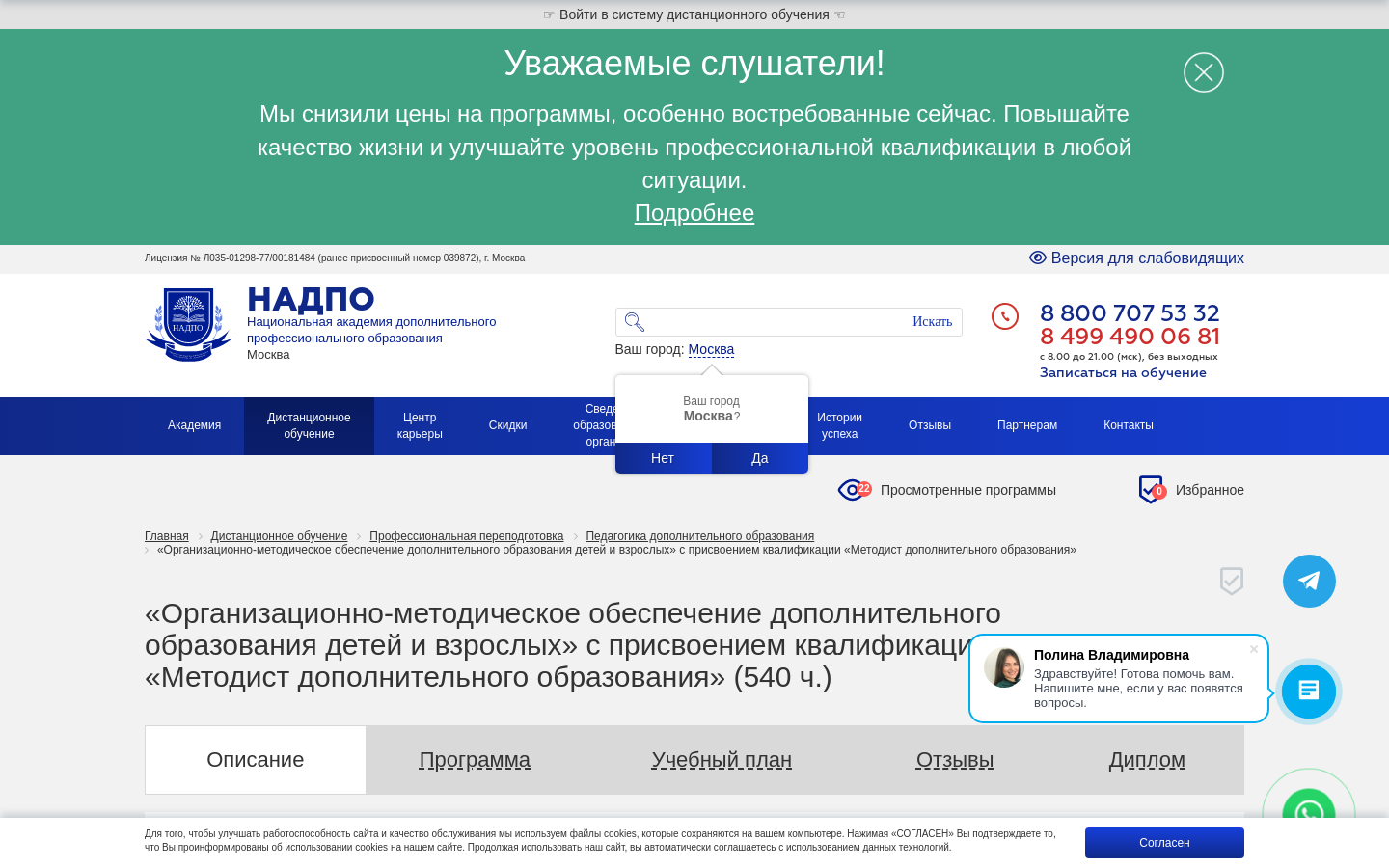Close the Полина Владимировна chat popup
The image size is (1389, 868).
(1254, 649)
